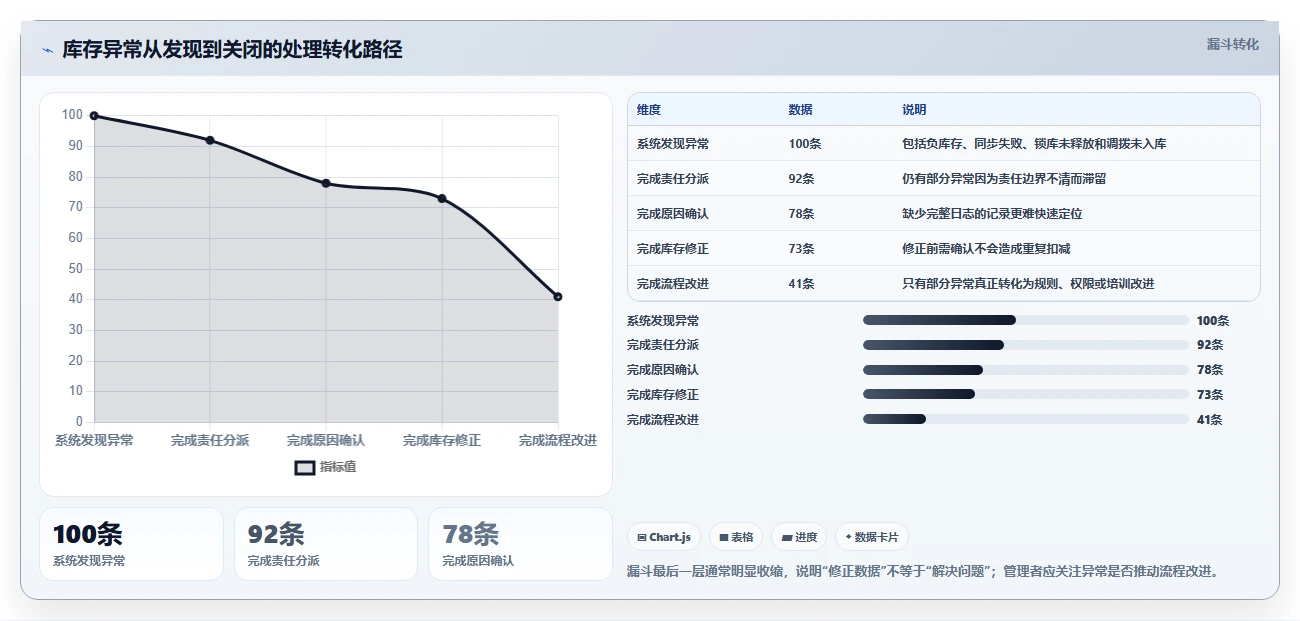Click the x-axis label 完成原因确认
1300x621 pixels.
[x=326, y=440]
